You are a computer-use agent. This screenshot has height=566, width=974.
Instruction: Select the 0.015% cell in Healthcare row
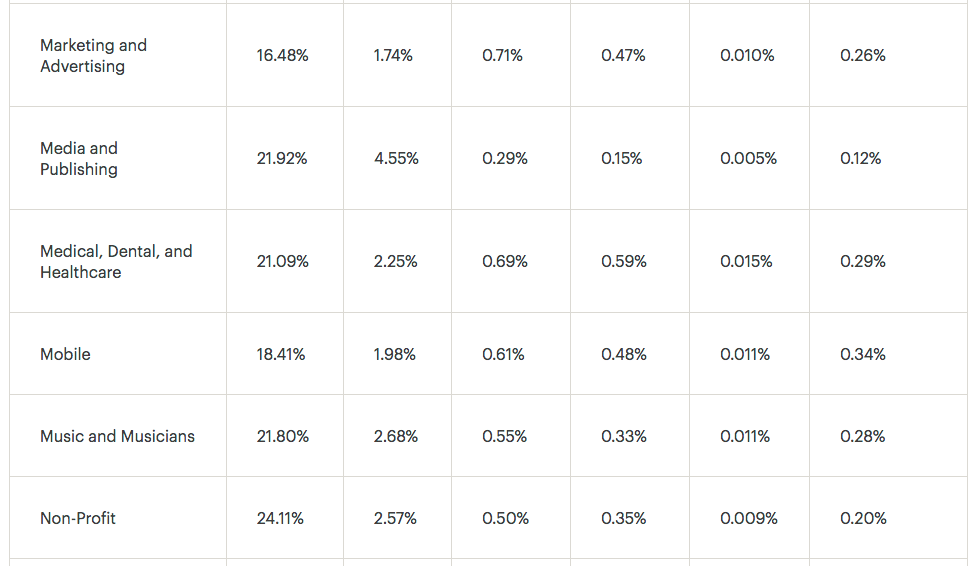[746, 262]
